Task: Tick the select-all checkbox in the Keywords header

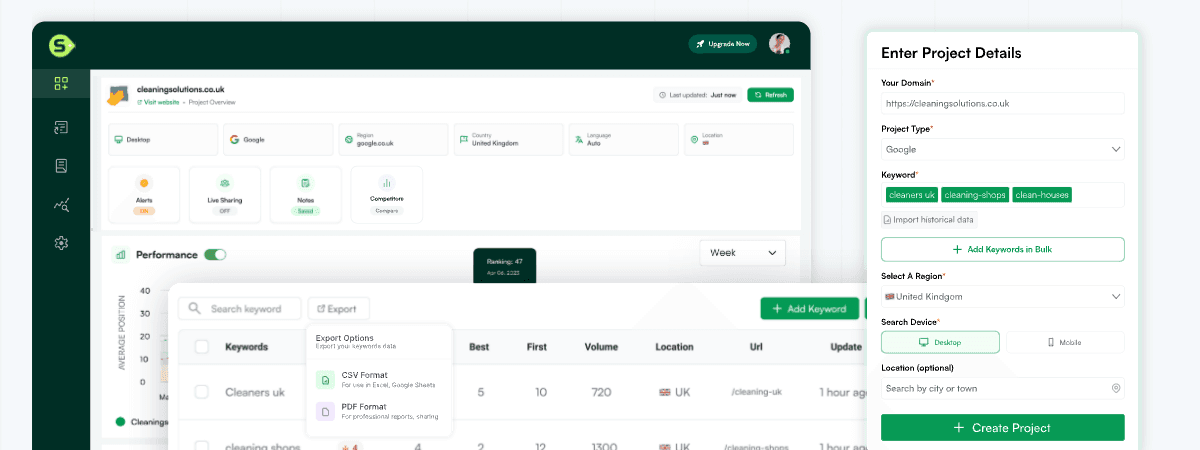Action: point(202,347)
